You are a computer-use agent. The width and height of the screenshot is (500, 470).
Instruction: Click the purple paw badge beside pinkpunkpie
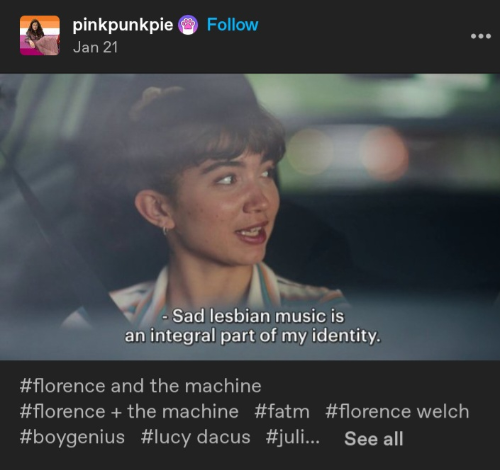pyautogui.click(x=188, y=25)
